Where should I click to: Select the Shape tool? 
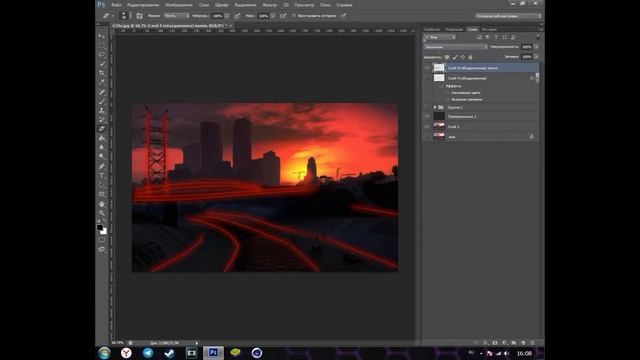[x=102, y=194]
